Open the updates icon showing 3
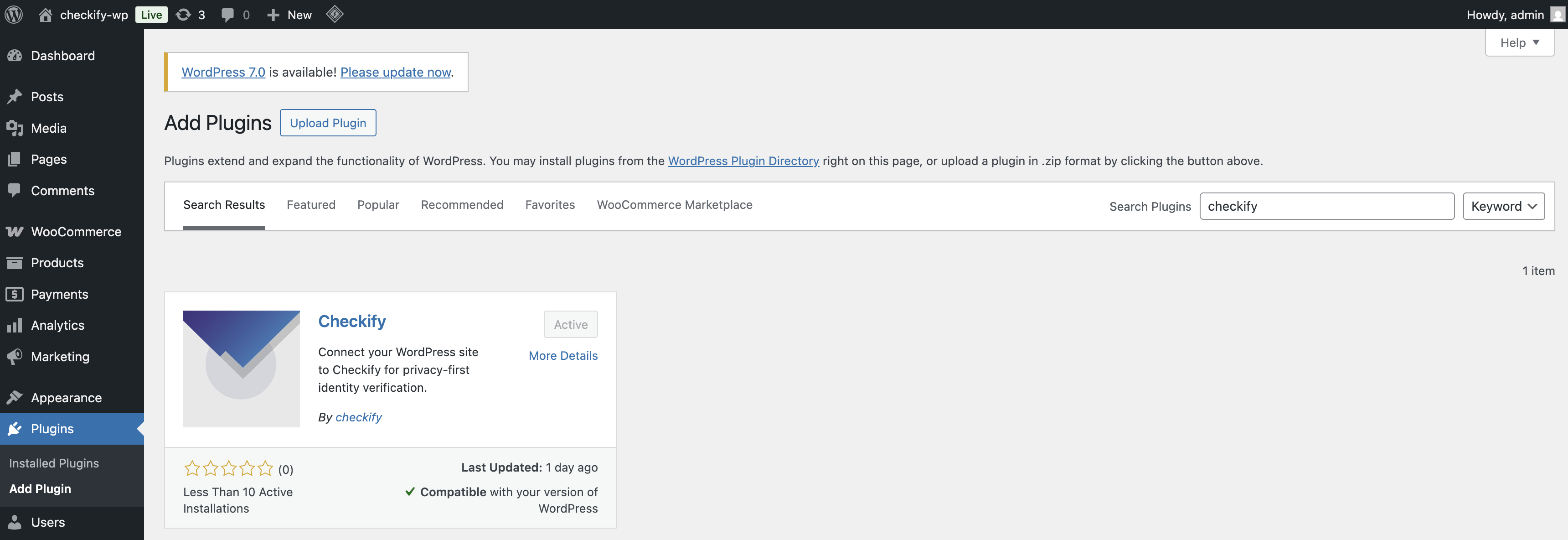 click(x=183, y=15)
